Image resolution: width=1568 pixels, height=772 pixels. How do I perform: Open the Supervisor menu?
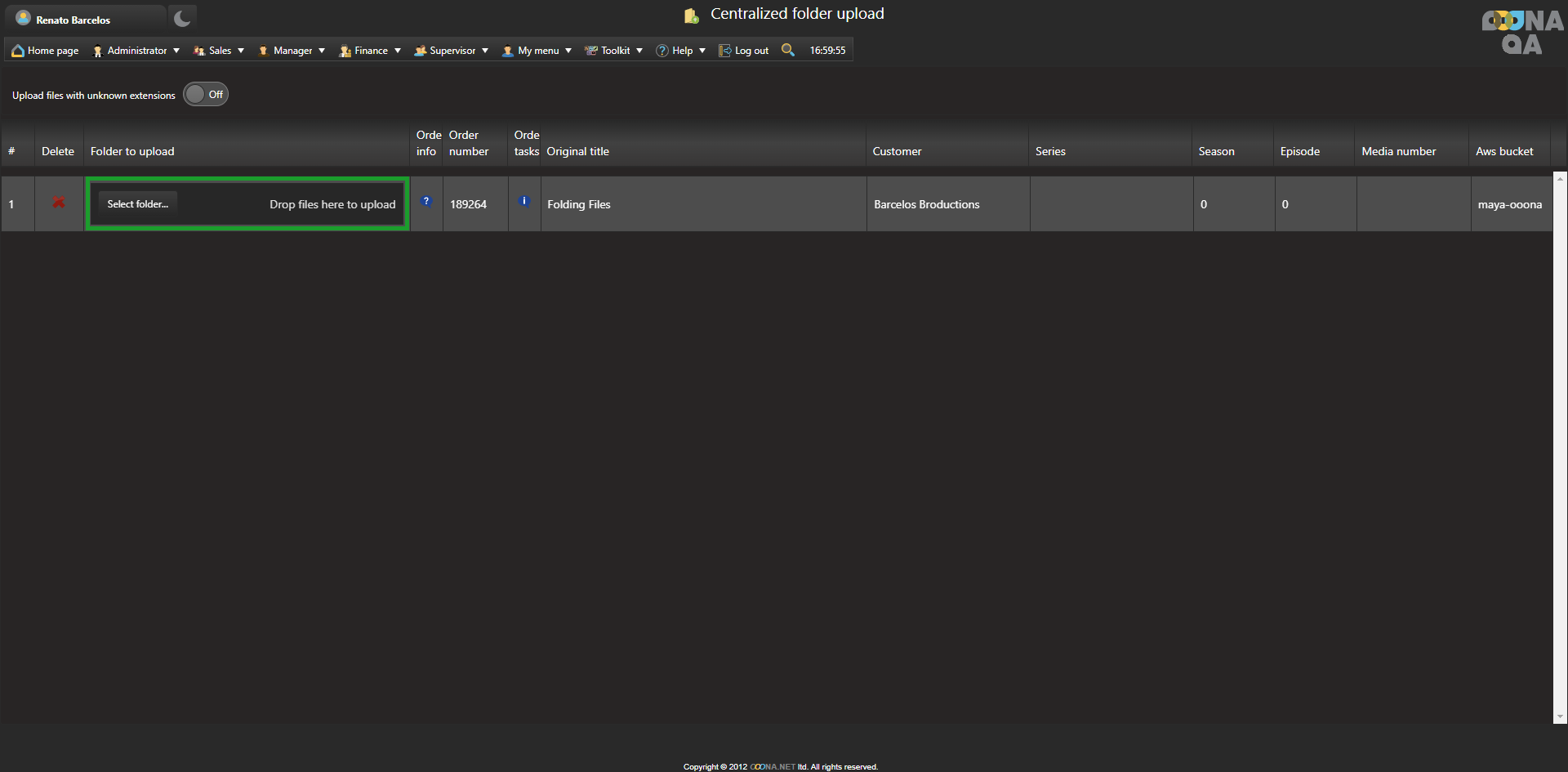coord(452,51)
